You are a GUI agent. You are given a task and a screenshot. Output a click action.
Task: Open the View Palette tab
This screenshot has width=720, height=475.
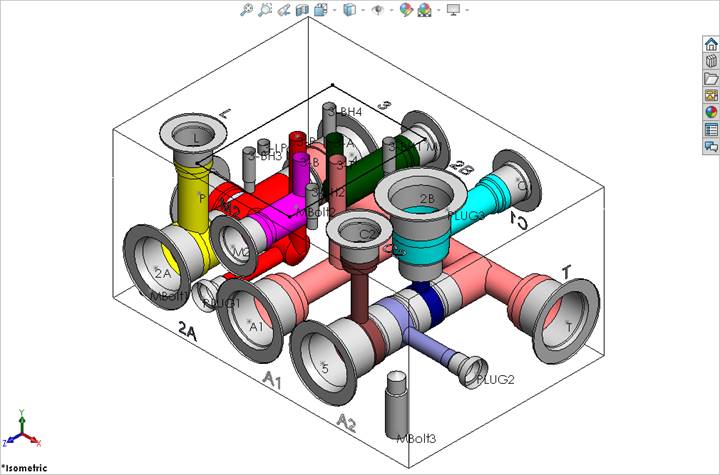click(711, 95)
